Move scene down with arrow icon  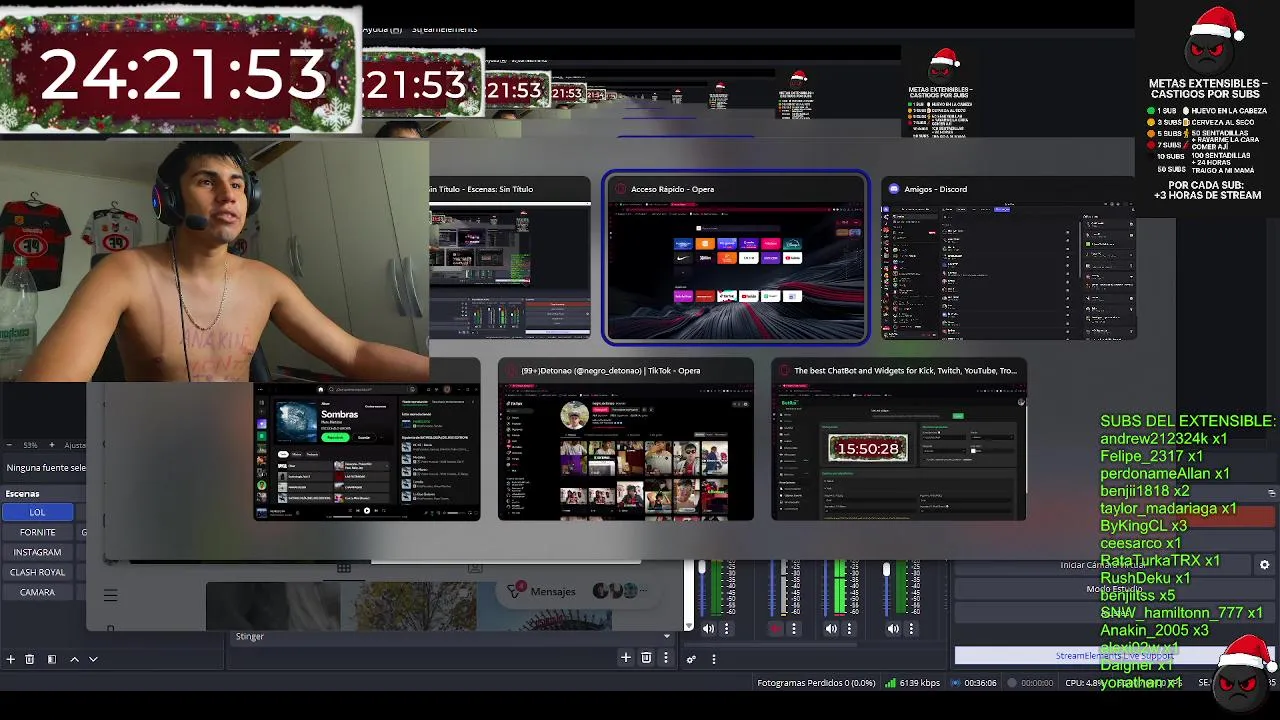pyautogui.click(x=93, y=659)
